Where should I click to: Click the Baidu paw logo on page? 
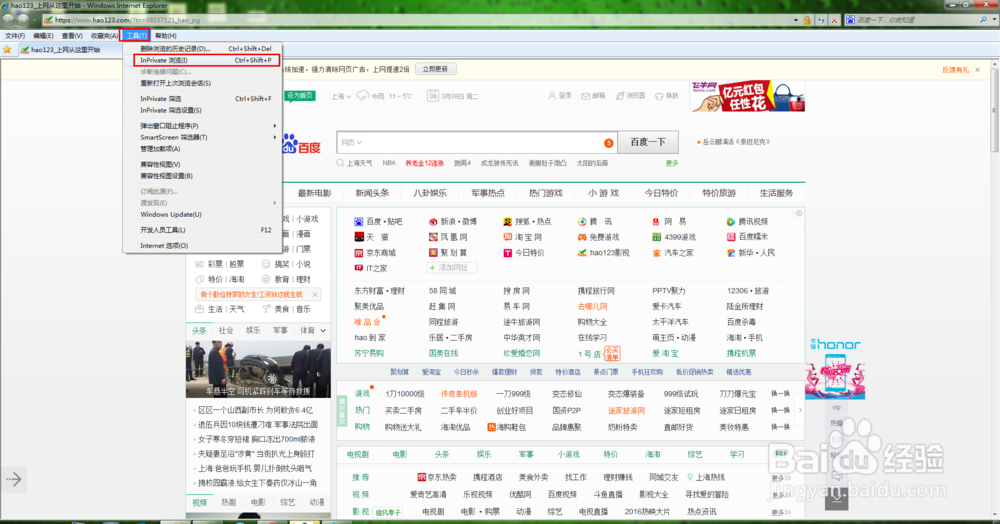tap(301, 143)
